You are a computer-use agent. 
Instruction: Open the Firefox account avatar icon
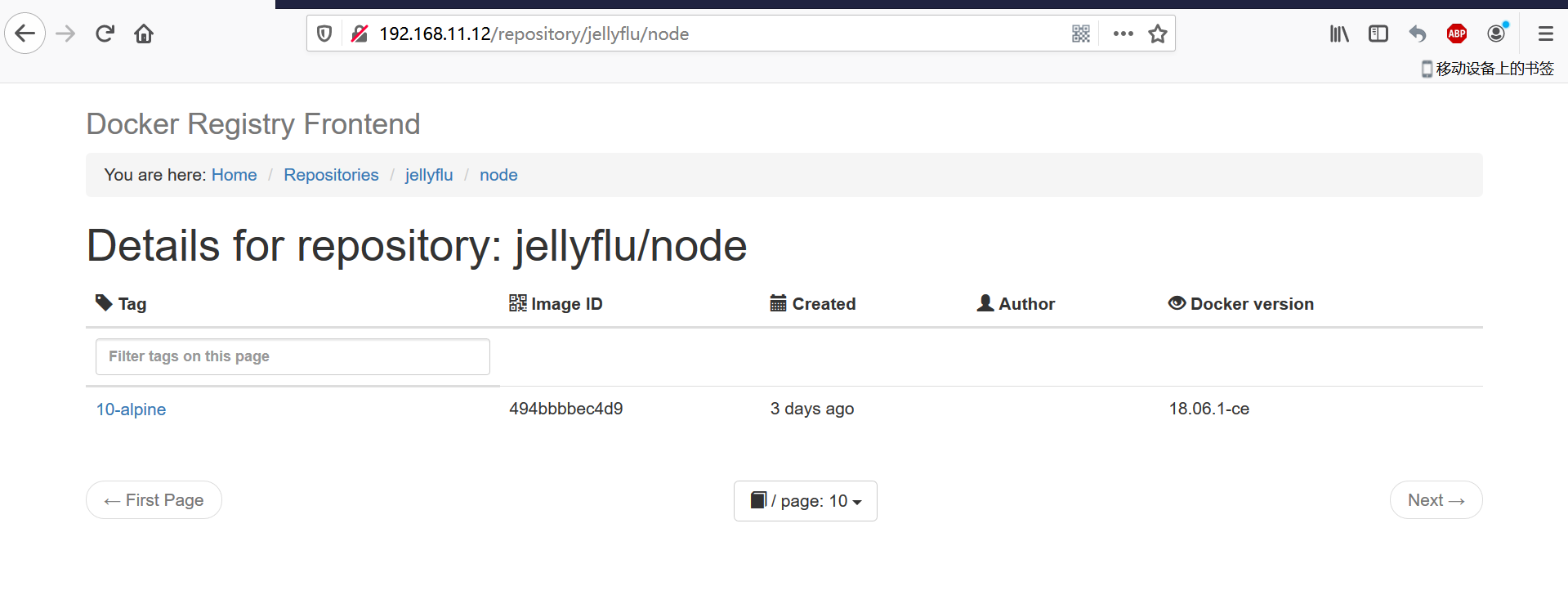pos(1497,33)
